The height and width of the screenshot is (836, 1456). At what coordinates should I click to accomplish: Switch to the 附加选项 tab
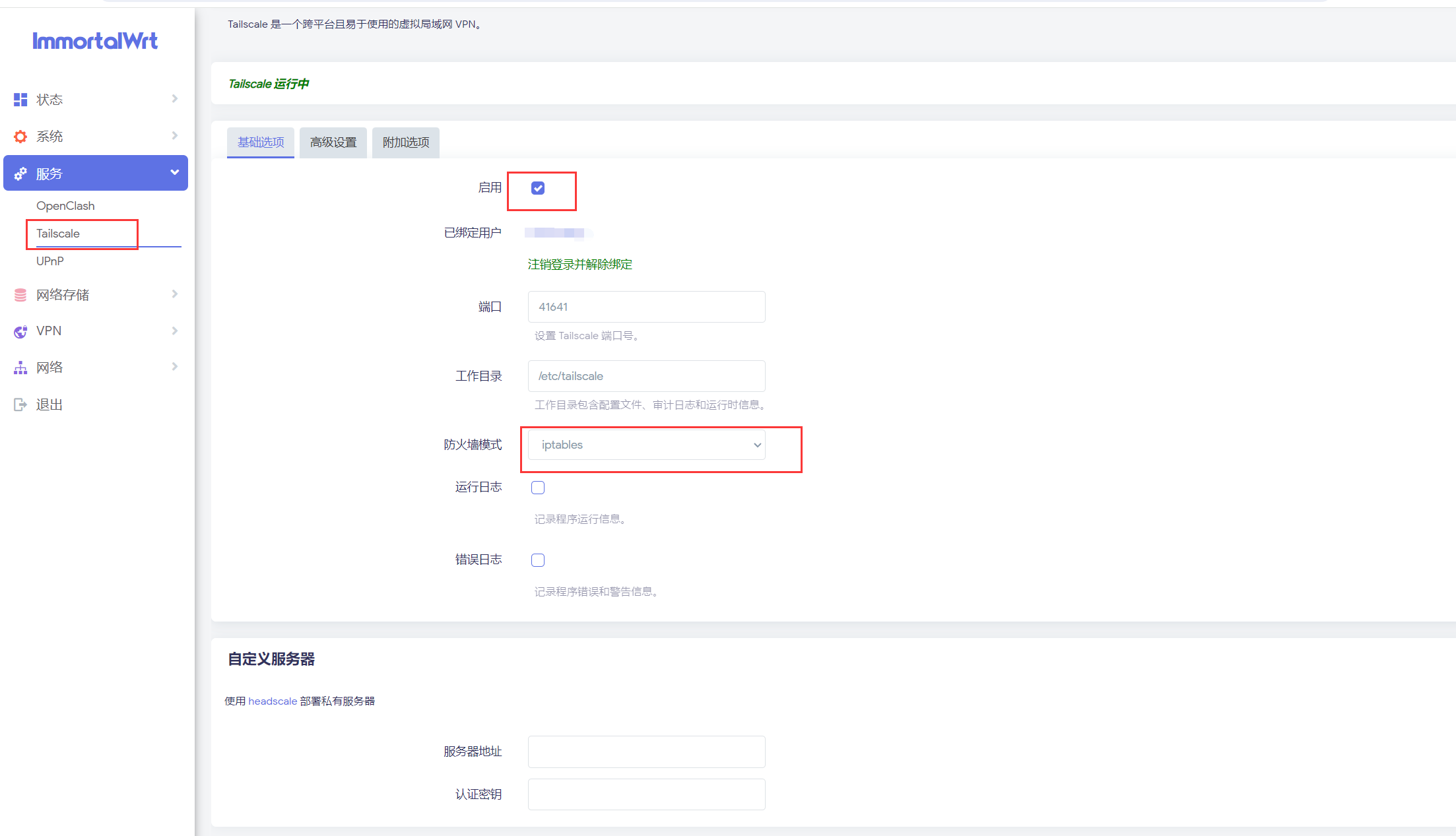[406, 143]
